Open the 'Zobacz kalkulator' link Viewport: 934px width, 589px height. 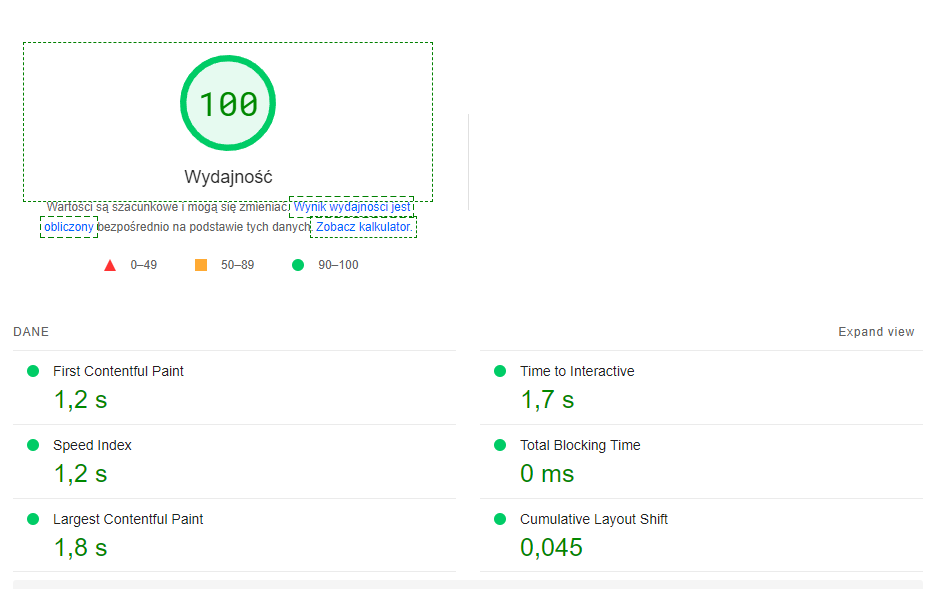point(363,227)
